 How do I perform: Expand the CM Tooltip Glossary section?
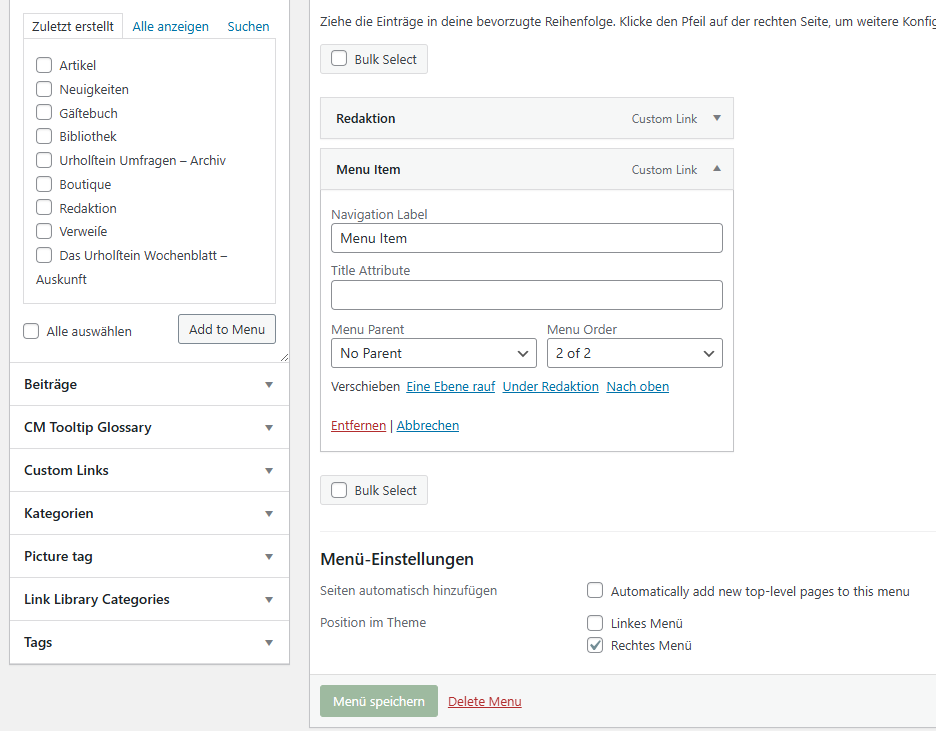point(268,428)
